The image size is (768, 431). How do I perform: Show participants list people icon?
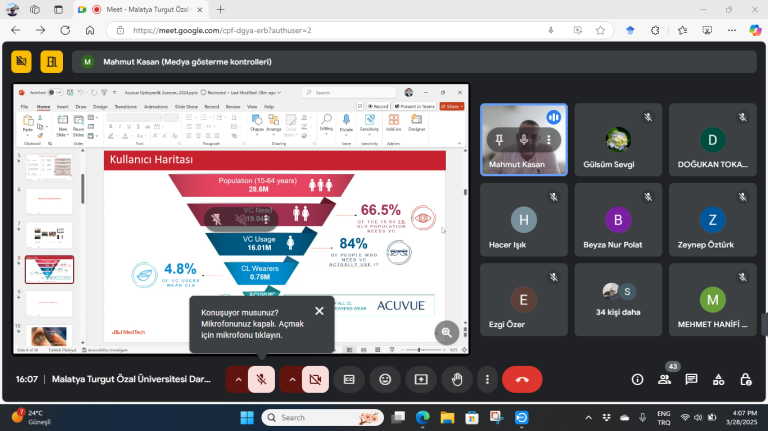pyautogui.click(x=664, y=380)
